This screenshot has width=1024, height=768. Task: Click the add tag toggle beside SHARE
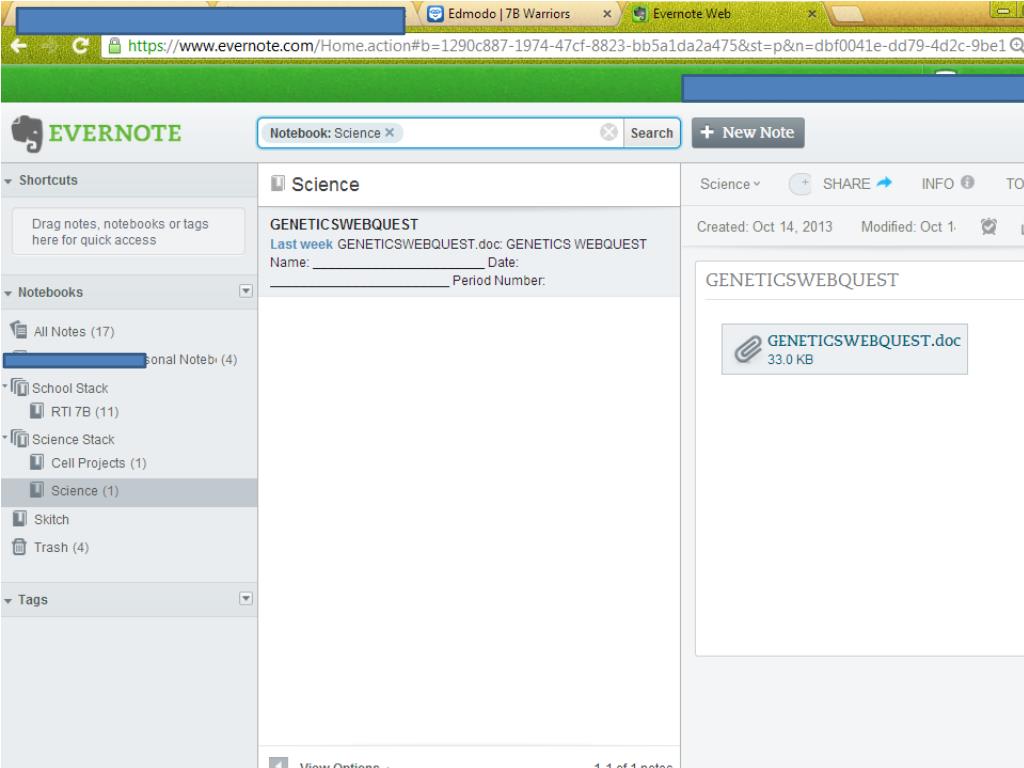[800, 184]
